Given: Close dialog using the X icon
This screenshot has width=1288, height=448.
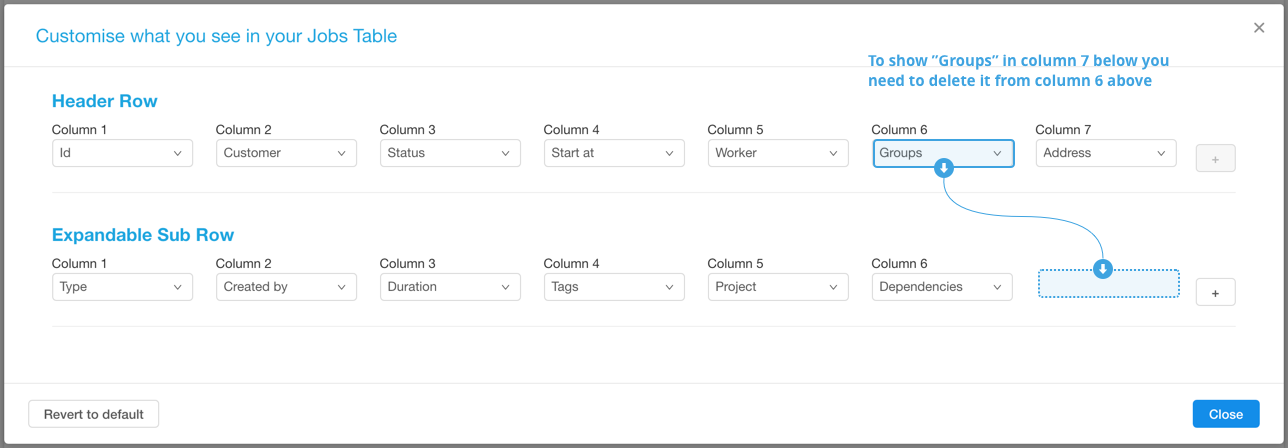Looking at the screenshot, I should coord(1259,28).
